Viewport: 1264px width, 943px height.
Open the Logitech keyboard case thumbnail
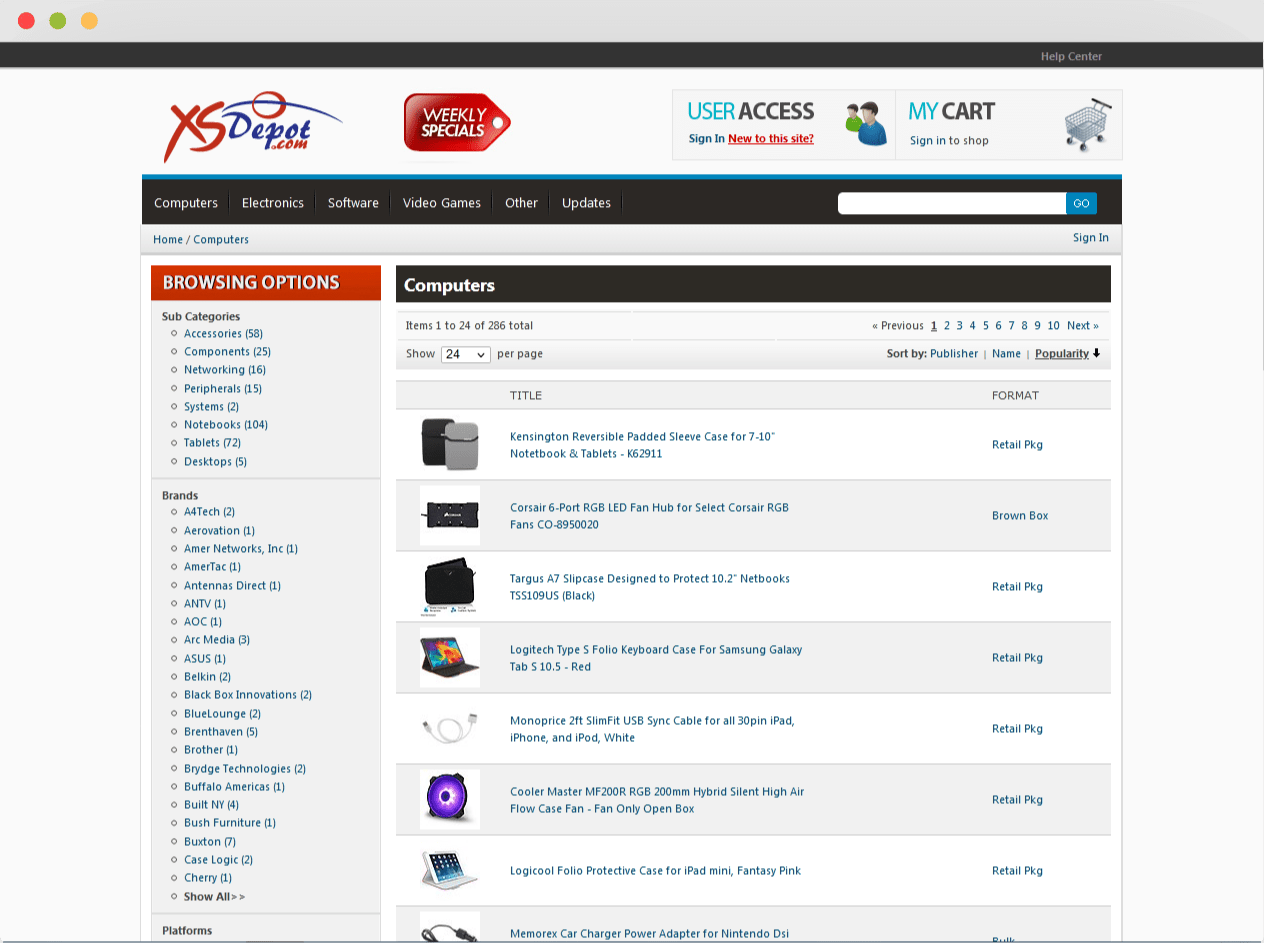[x=450, y=658]
